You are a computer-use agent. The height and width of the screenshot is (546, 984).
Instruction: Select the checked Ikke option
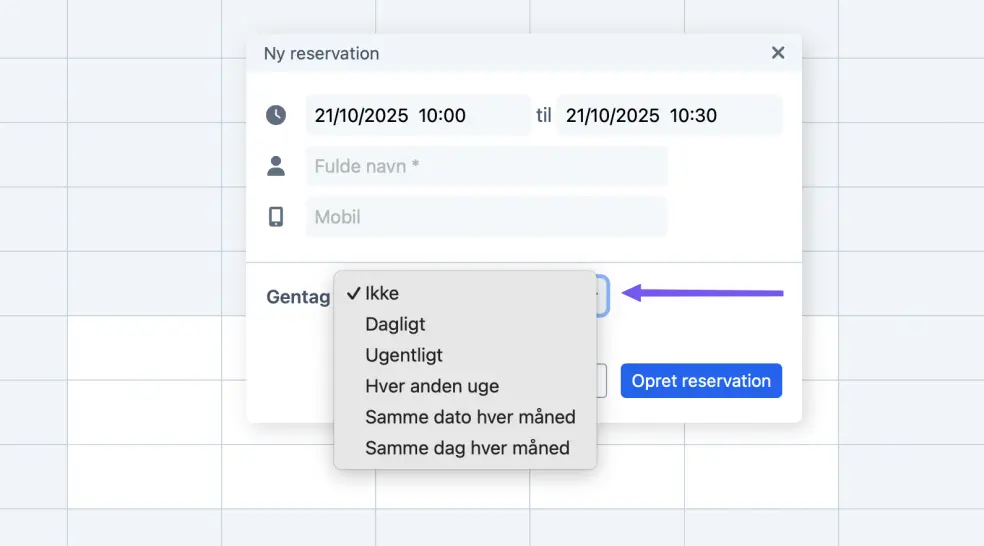[382, 293]
